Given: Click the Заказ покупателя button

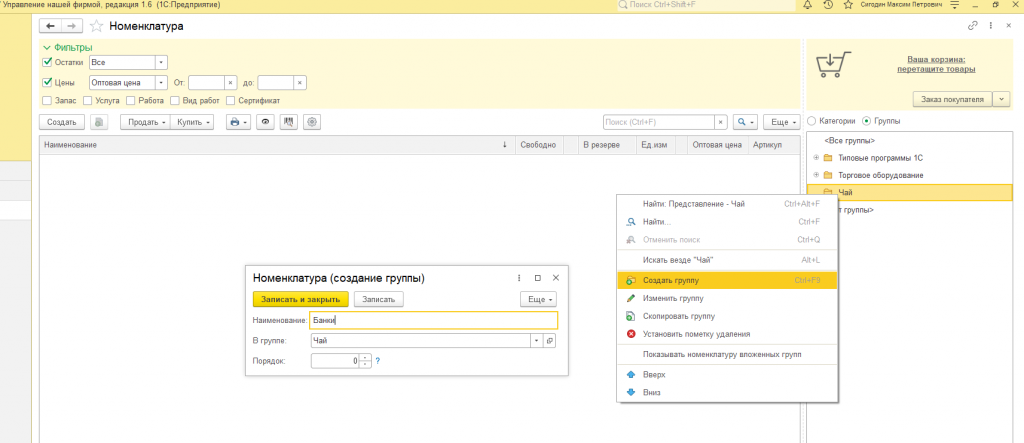Looking at the screenshot, I should point(952,99).
